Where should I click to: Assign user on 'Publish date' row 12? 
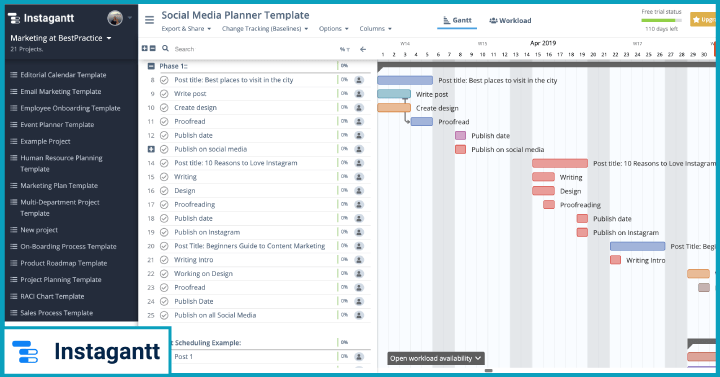tap(359, 135)
